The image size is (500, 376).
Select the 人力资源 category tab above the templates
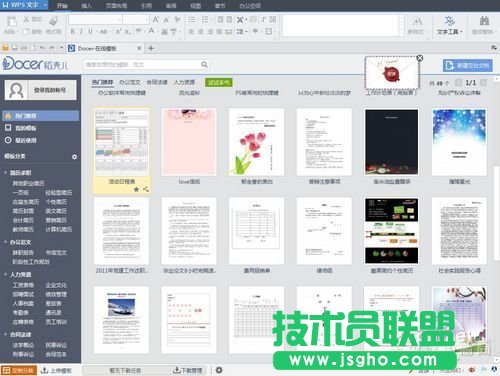[184, 82]
